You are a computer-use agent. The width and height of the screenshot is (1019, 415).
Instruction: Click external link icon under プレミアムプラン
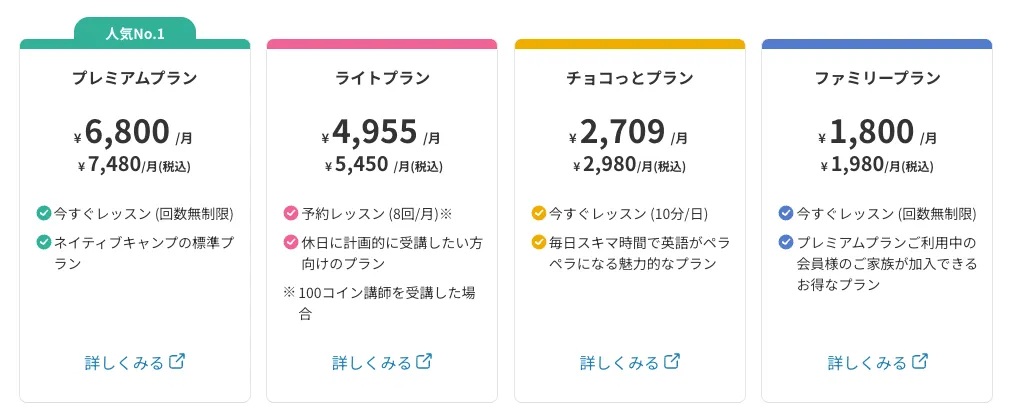click(178, 361)
